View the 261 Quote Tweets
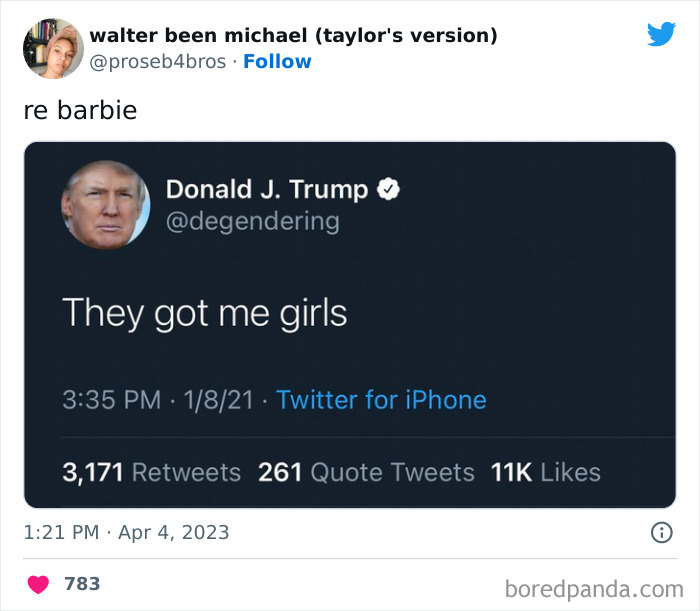Viewport: 700px width, 611px height. tap(366, 472)
